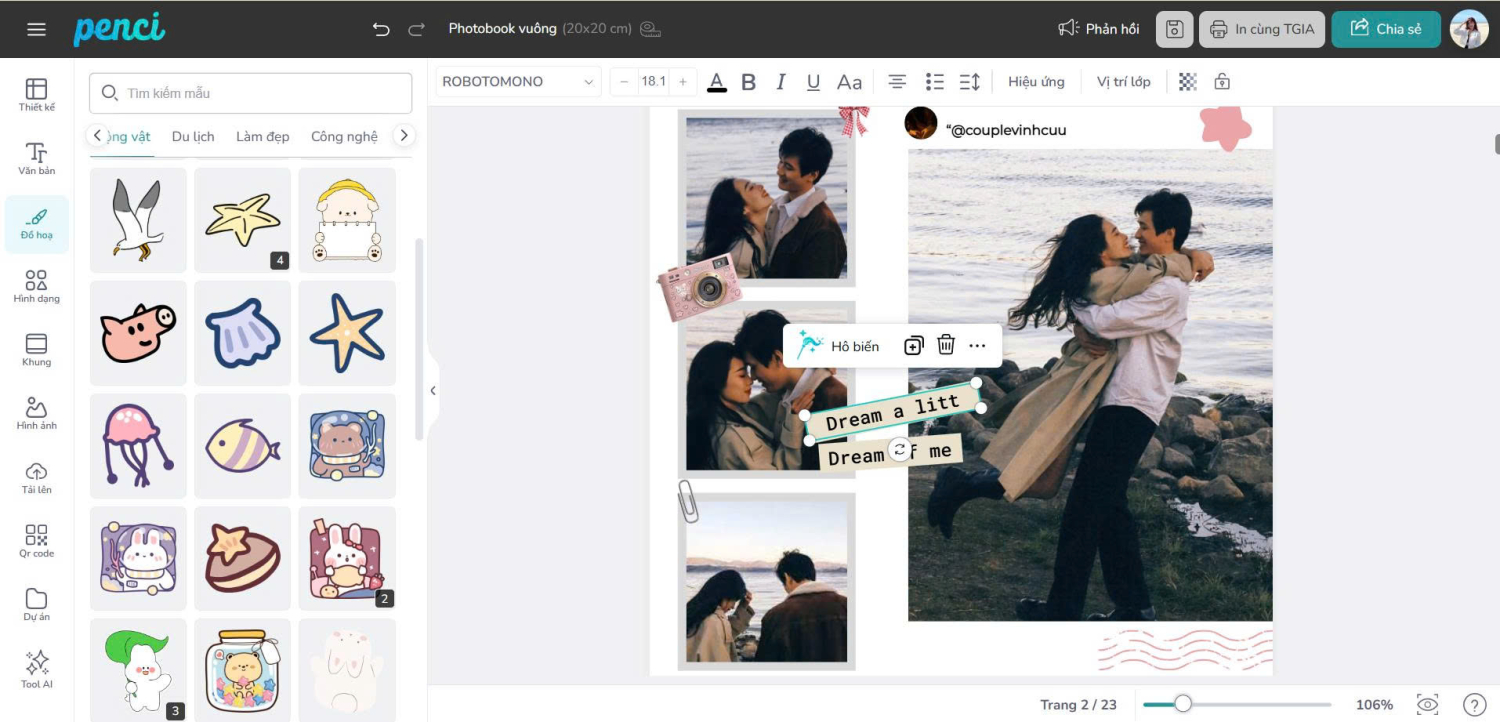
Task: Select the Công nghệ category tab
Action: [344, 136]
